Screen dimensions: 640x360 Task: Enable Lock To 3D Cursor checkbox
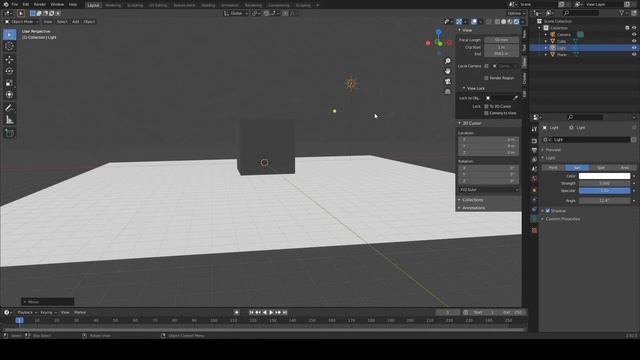tap(486, 106)
